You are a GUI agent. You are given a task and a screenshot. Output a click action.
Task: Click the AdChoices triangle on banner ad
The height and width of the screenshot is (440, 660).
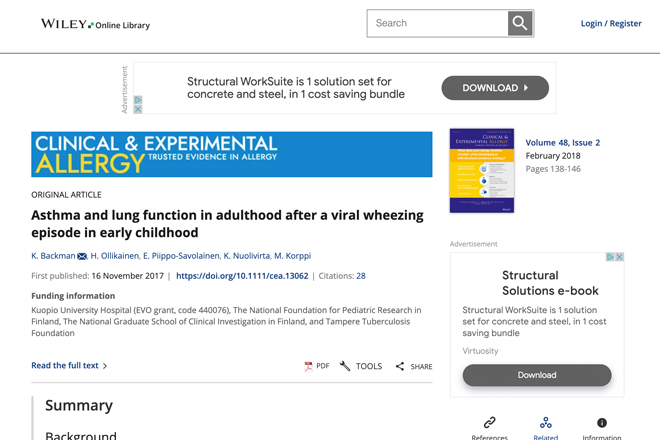(x=138, y=100)
